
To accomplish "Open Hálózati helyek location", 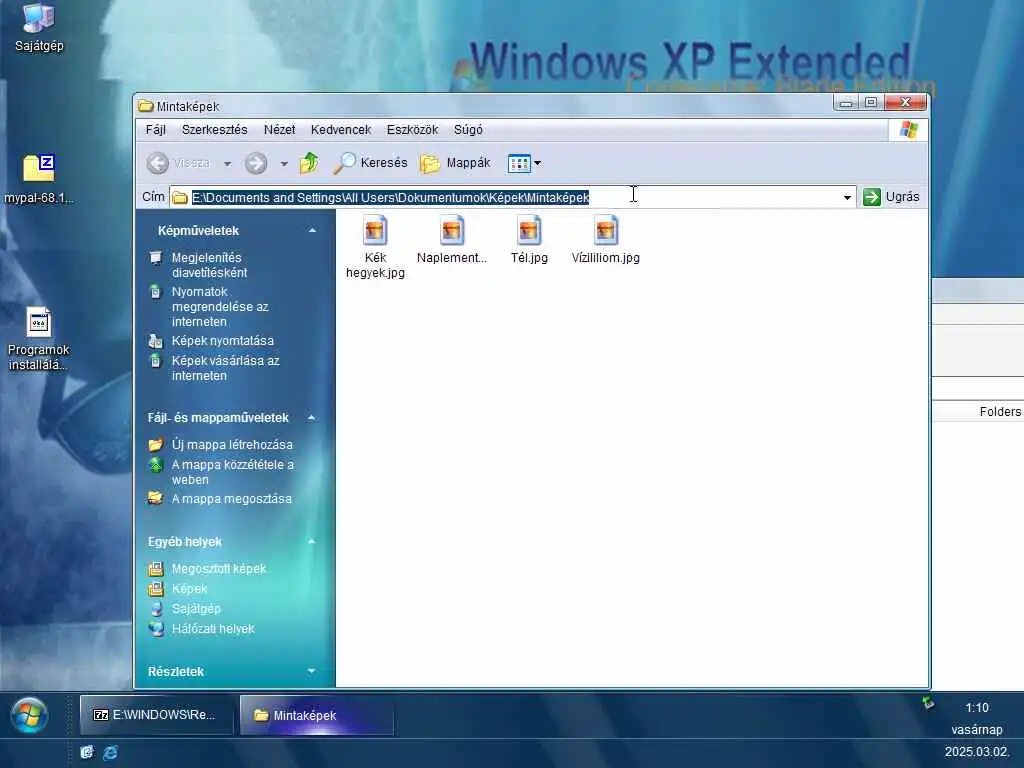I will pos(213,628).
